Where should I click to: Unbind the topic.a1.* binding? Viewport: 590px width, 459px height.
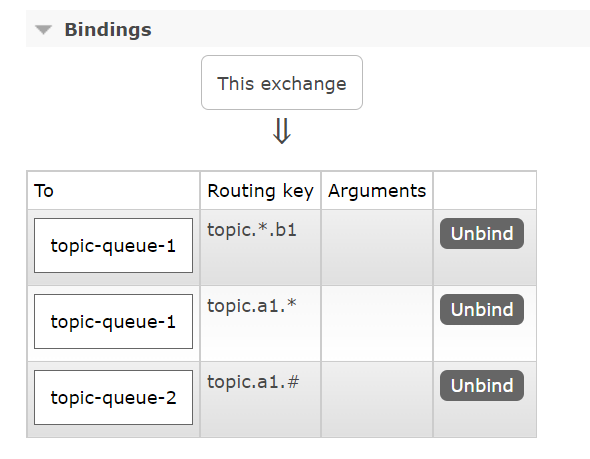coord(482,310)
